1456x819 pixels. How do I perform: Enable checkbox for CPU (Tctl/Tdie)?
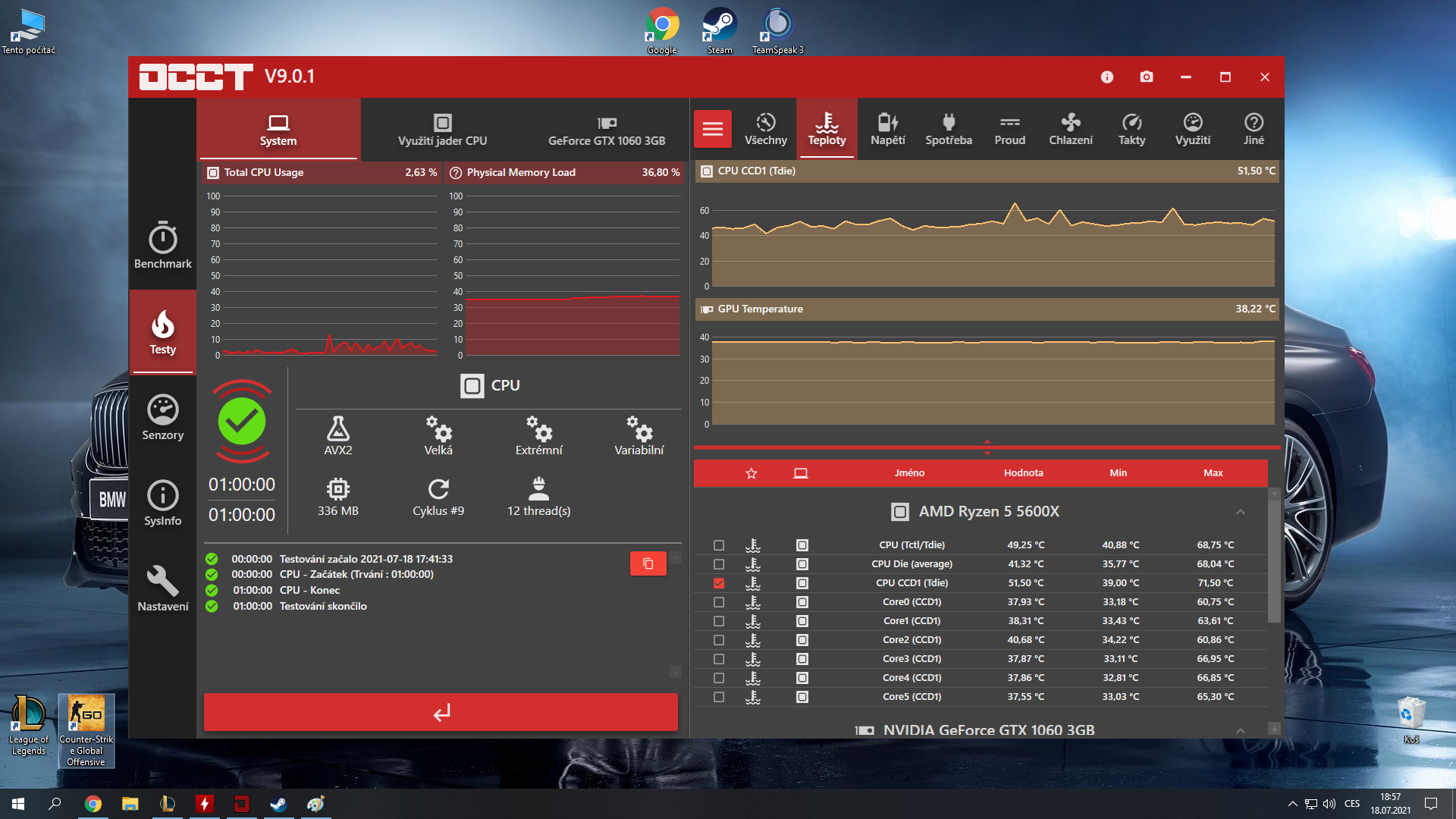coord(719,545)
